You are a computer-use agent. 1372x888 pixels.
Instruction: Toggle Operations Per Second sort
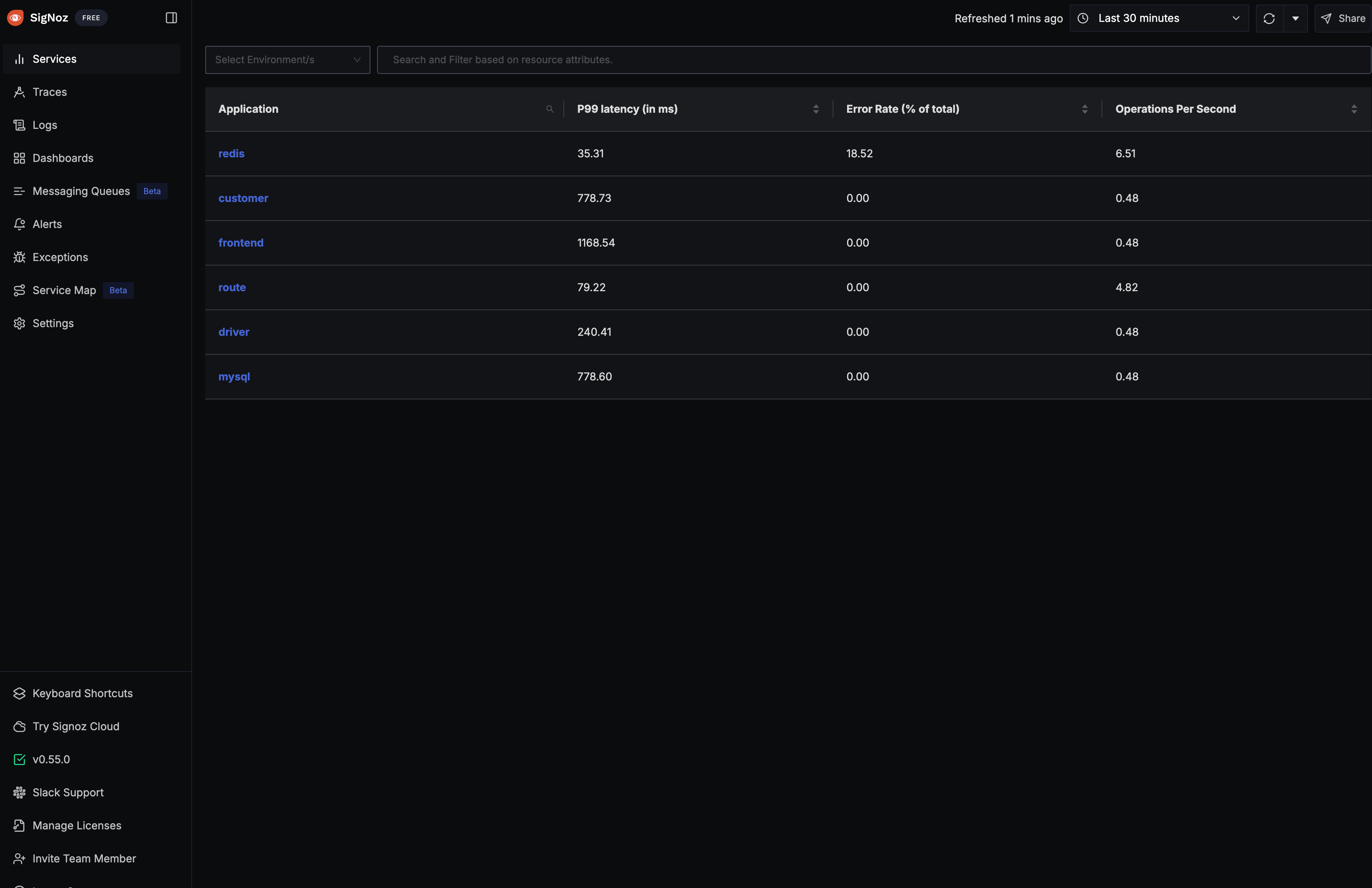[x=1353, y=109]
